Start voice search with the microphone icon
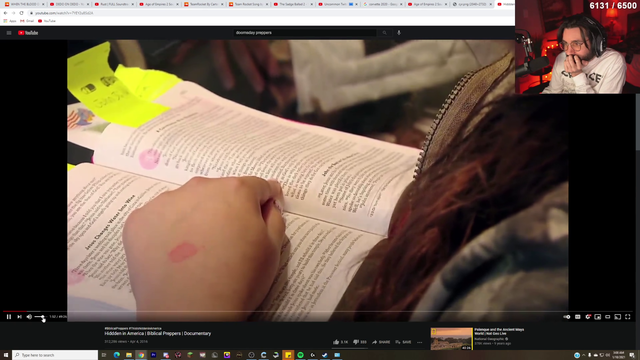 pos(399,33)
